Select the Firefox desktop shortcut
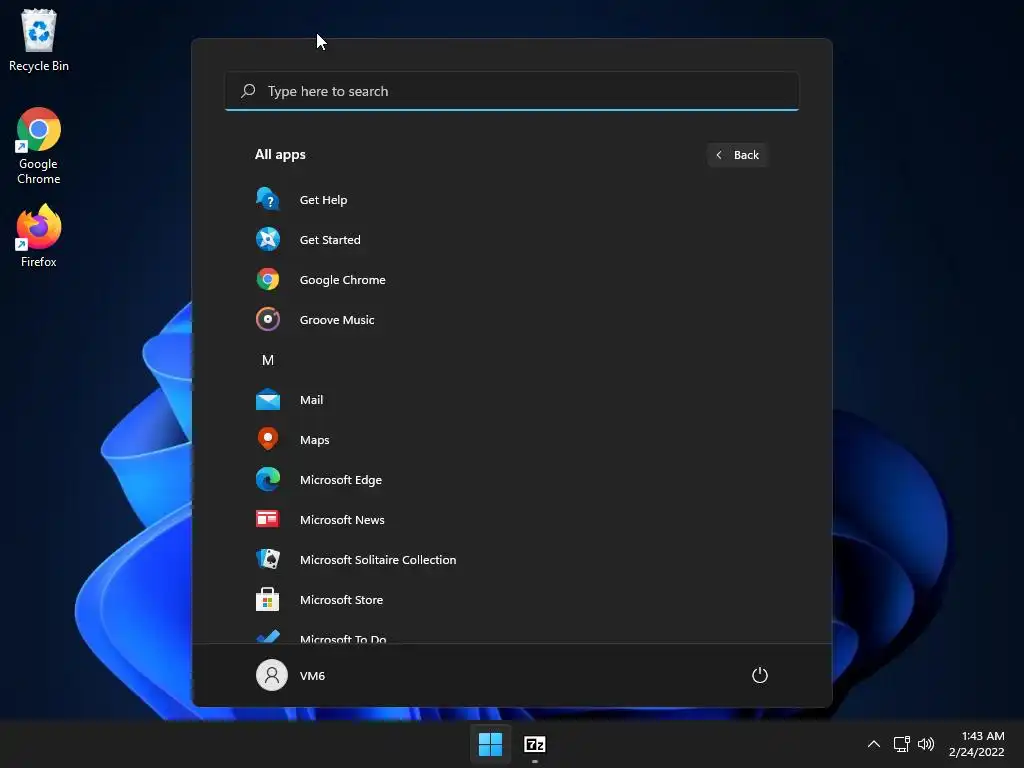 point(39,236)
